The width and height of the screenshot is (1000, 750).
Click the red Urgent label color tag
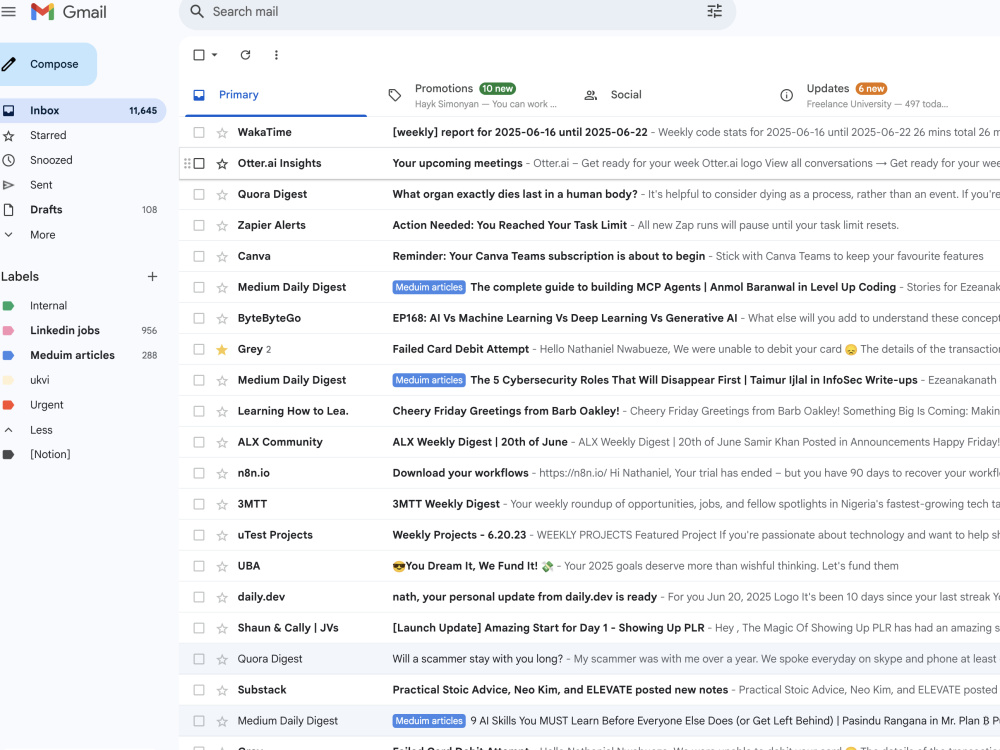8,405
